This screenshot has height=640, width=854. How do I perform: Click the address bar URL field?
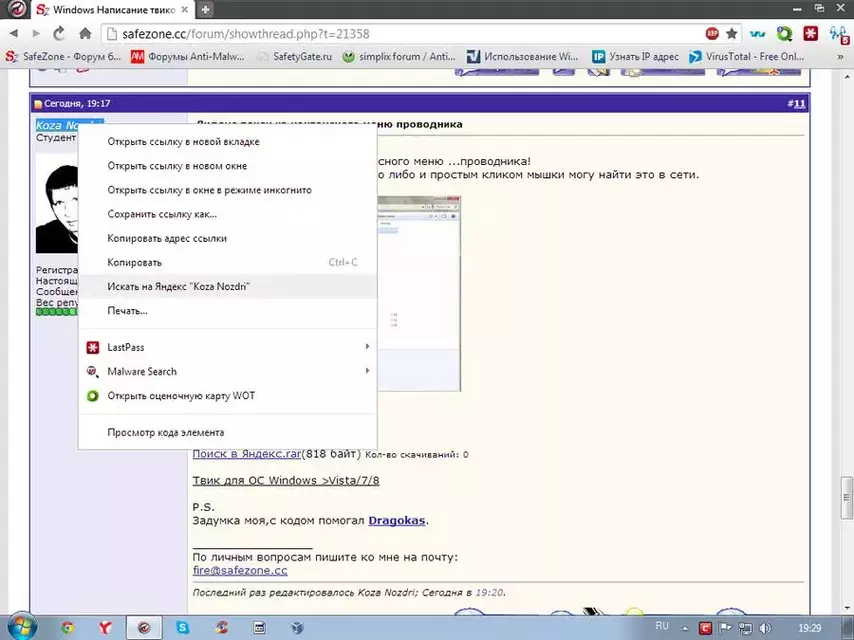coord(403,34)
